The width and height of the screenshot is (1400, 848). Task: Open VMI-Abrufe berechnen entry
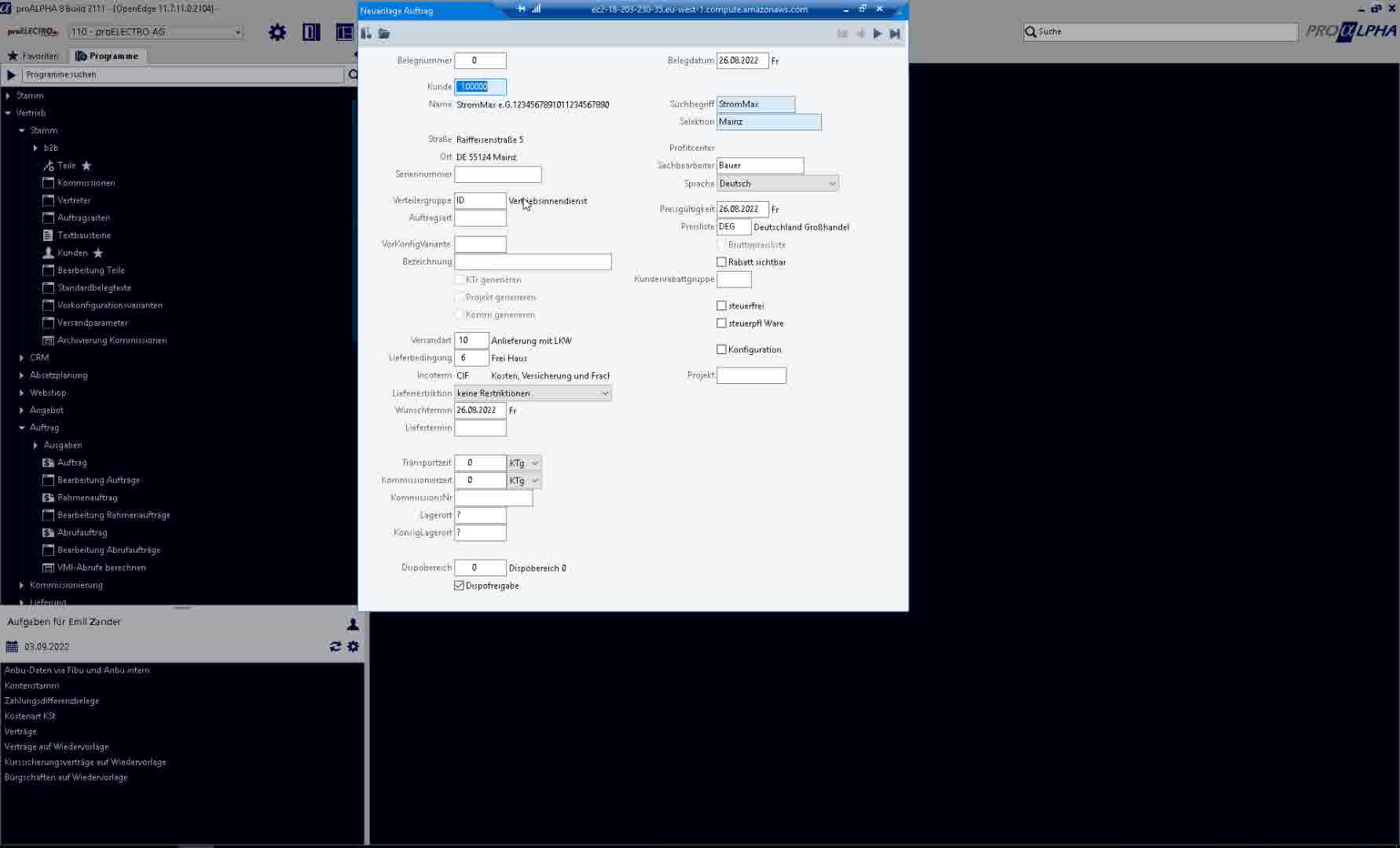click(101, 568)
